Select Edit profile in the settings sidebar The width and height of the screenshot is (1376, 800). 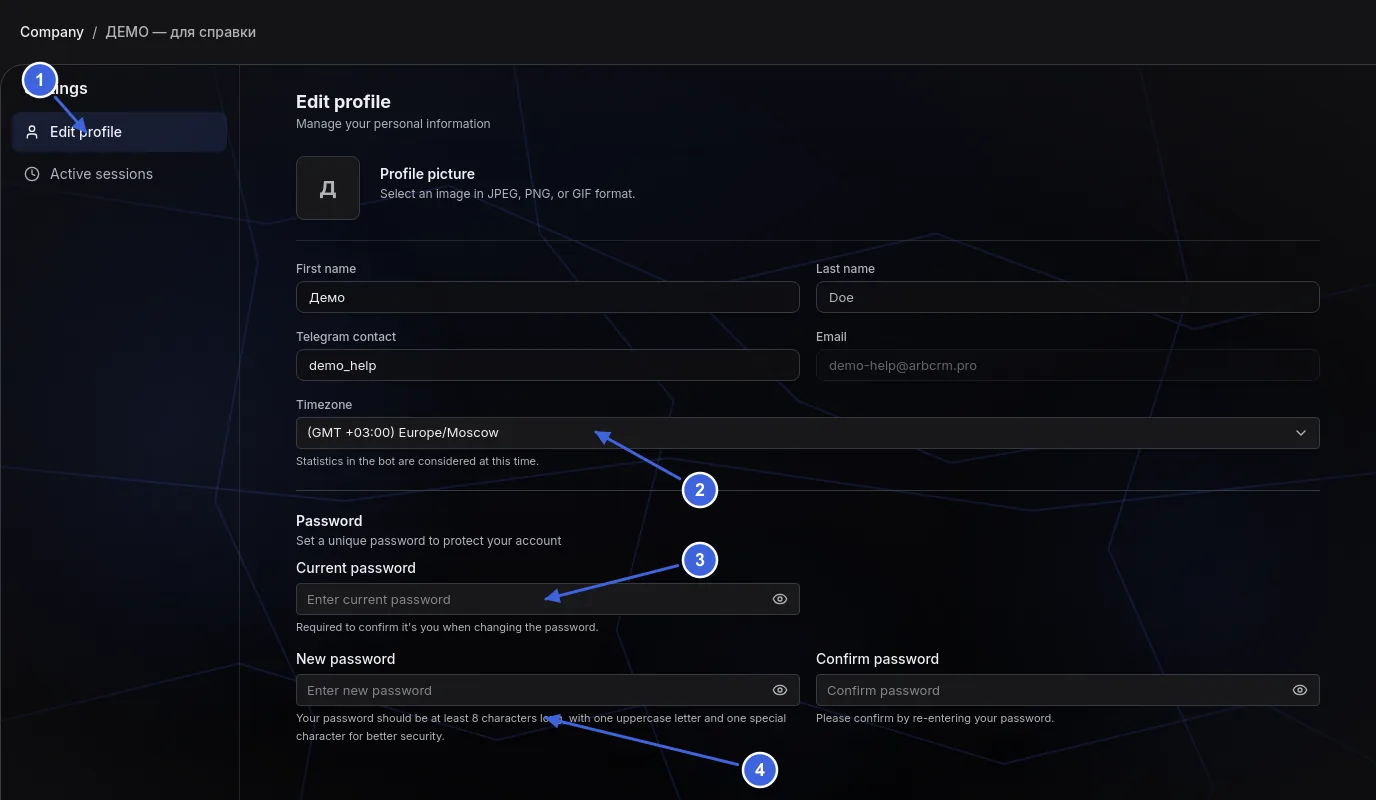pyautogui.click(x=119, y=132)
